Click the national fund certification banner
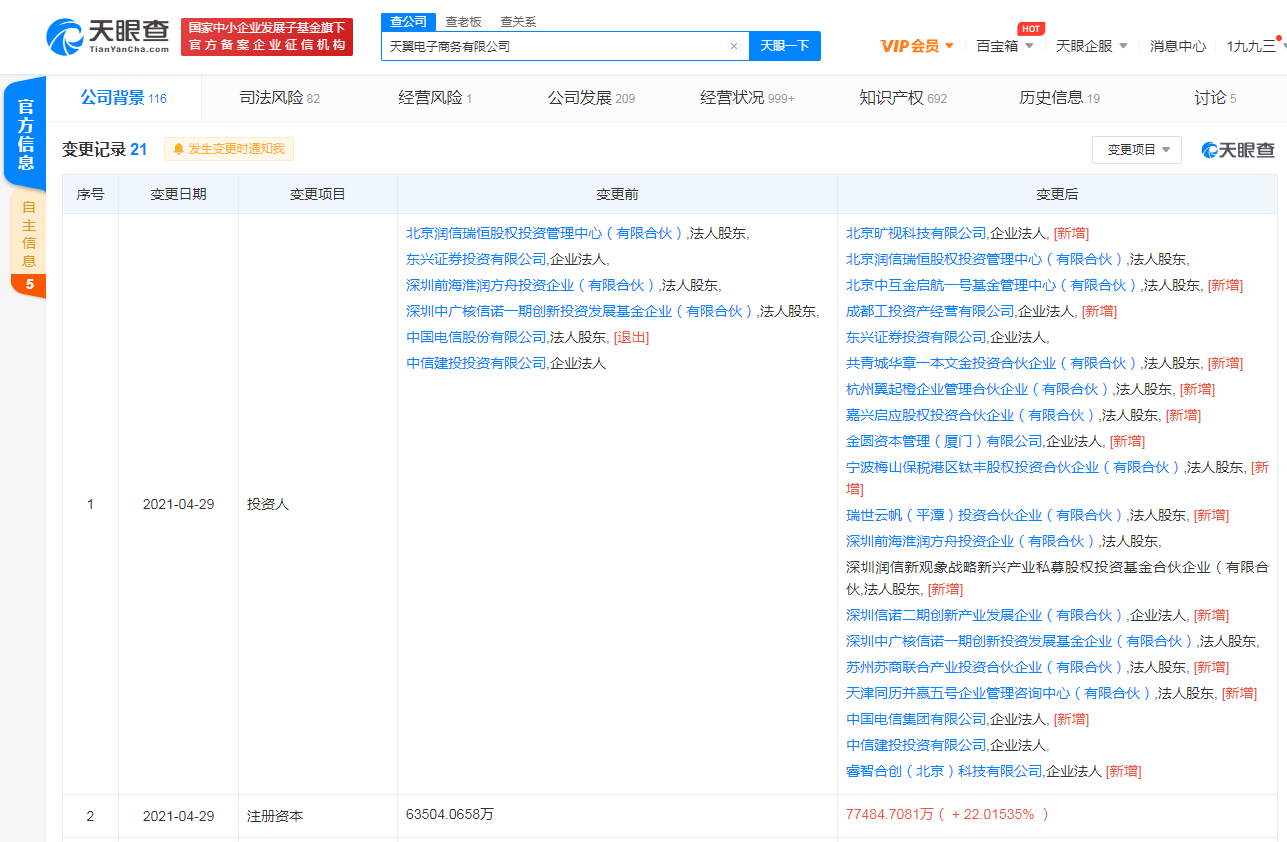 [267, 37]
